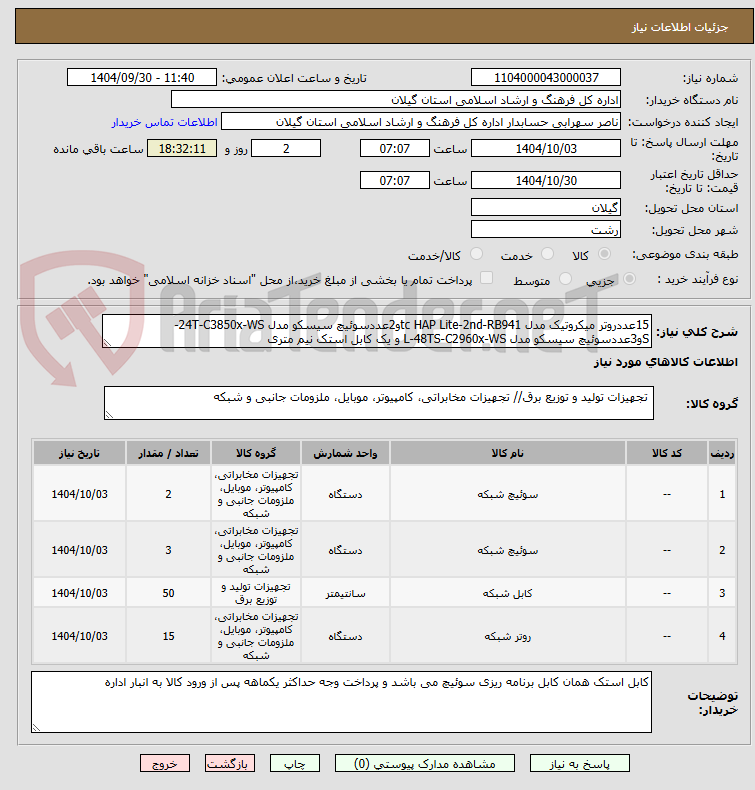Click سوئیچ شبکه in row 1
The width and height of the screenshot is (755, 790).
click(x=508, y=494)
